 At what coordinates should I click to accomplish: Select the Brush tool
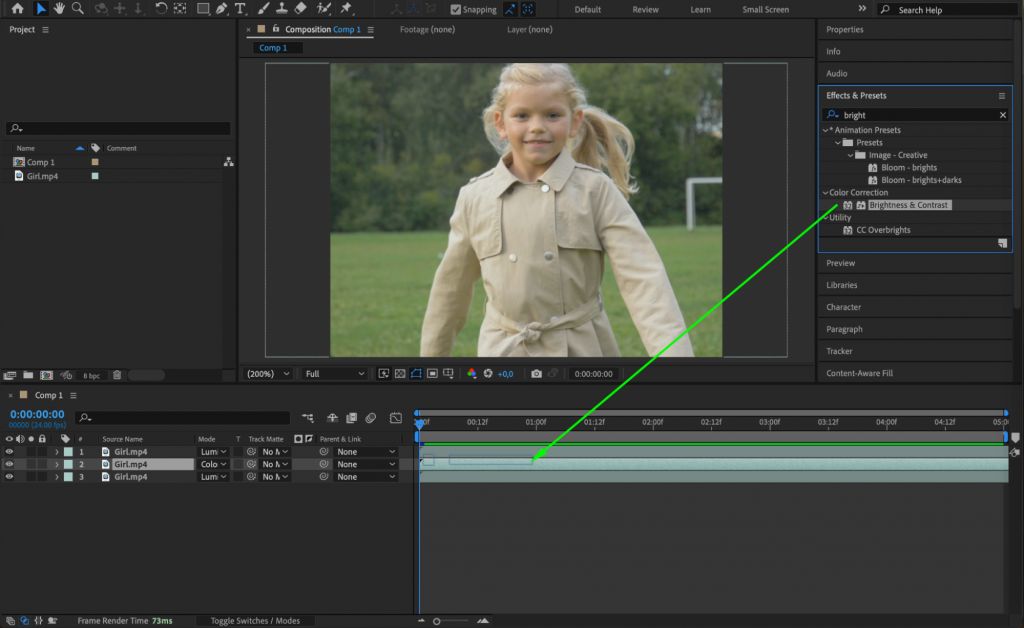(262, 10)
